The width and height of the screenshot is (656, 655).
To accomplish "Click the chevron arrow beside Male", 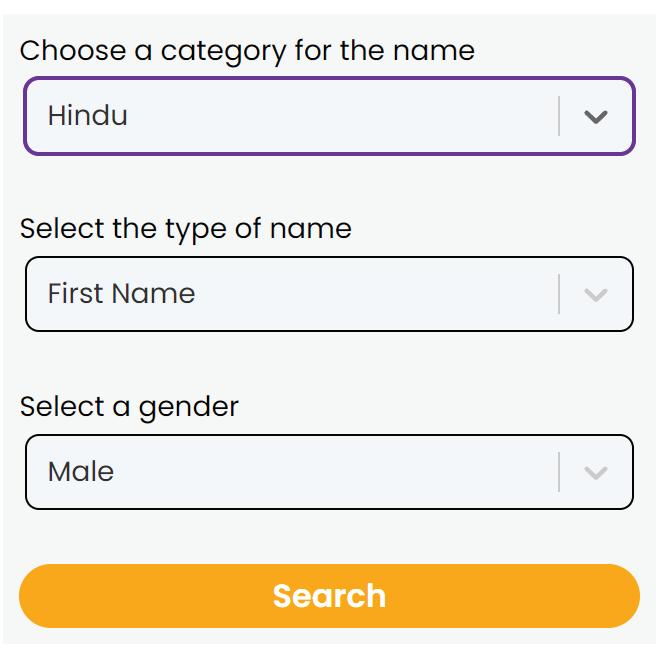I will click(x=596, y=473).
